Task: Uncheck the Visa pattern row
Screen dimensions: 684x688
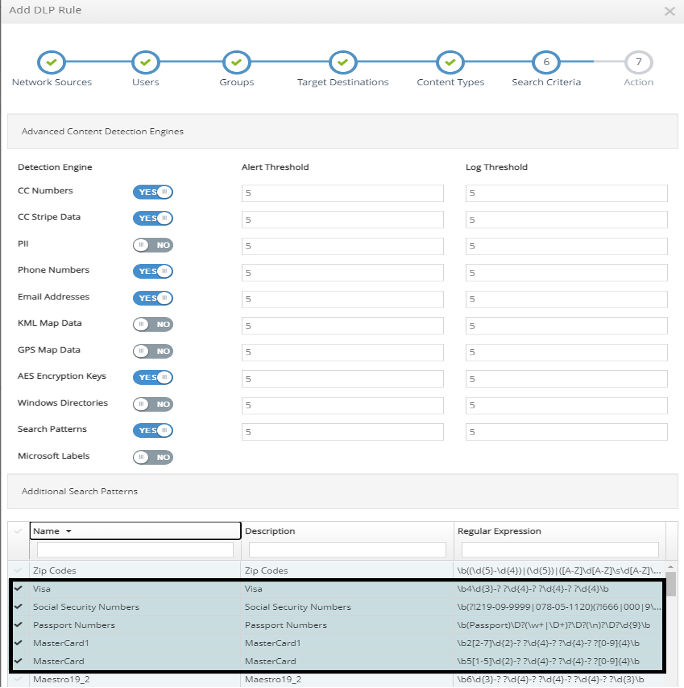Action: 18,588
